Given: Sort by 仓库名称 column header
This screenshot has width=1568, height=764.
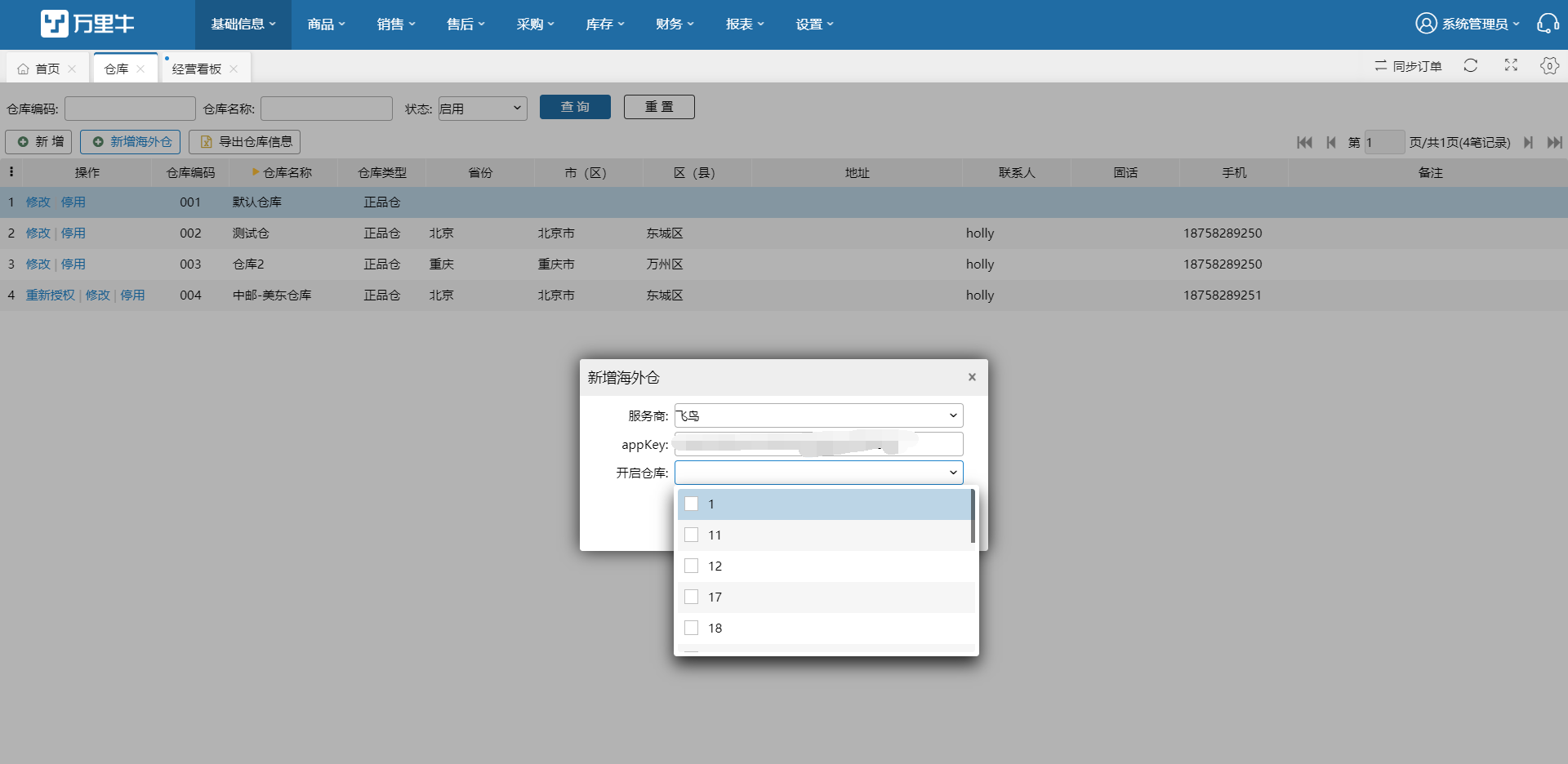Looking at the screenshot, I should 283,172.
